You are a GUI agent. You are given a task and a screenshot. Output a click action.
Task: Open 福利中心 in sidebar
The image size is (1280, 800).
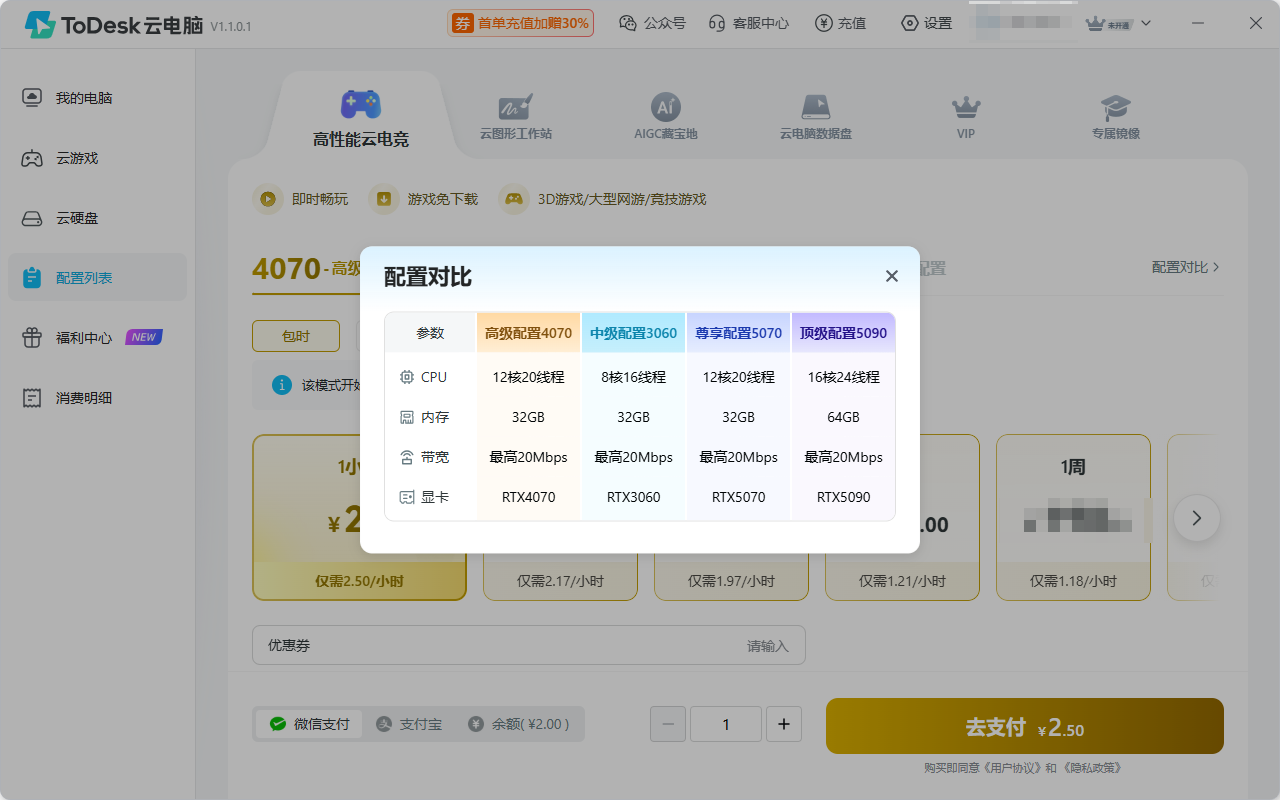[97, 338]
